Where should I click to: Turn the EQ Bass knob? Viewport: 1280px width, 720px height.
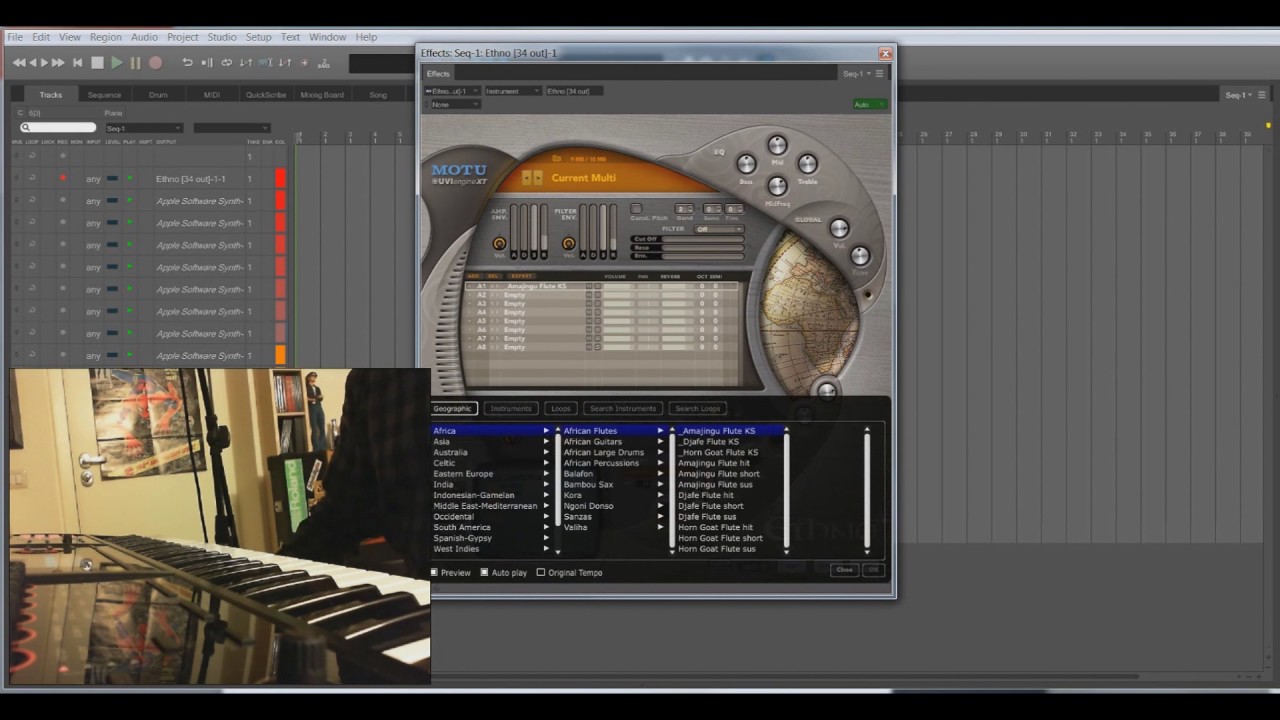746,164
